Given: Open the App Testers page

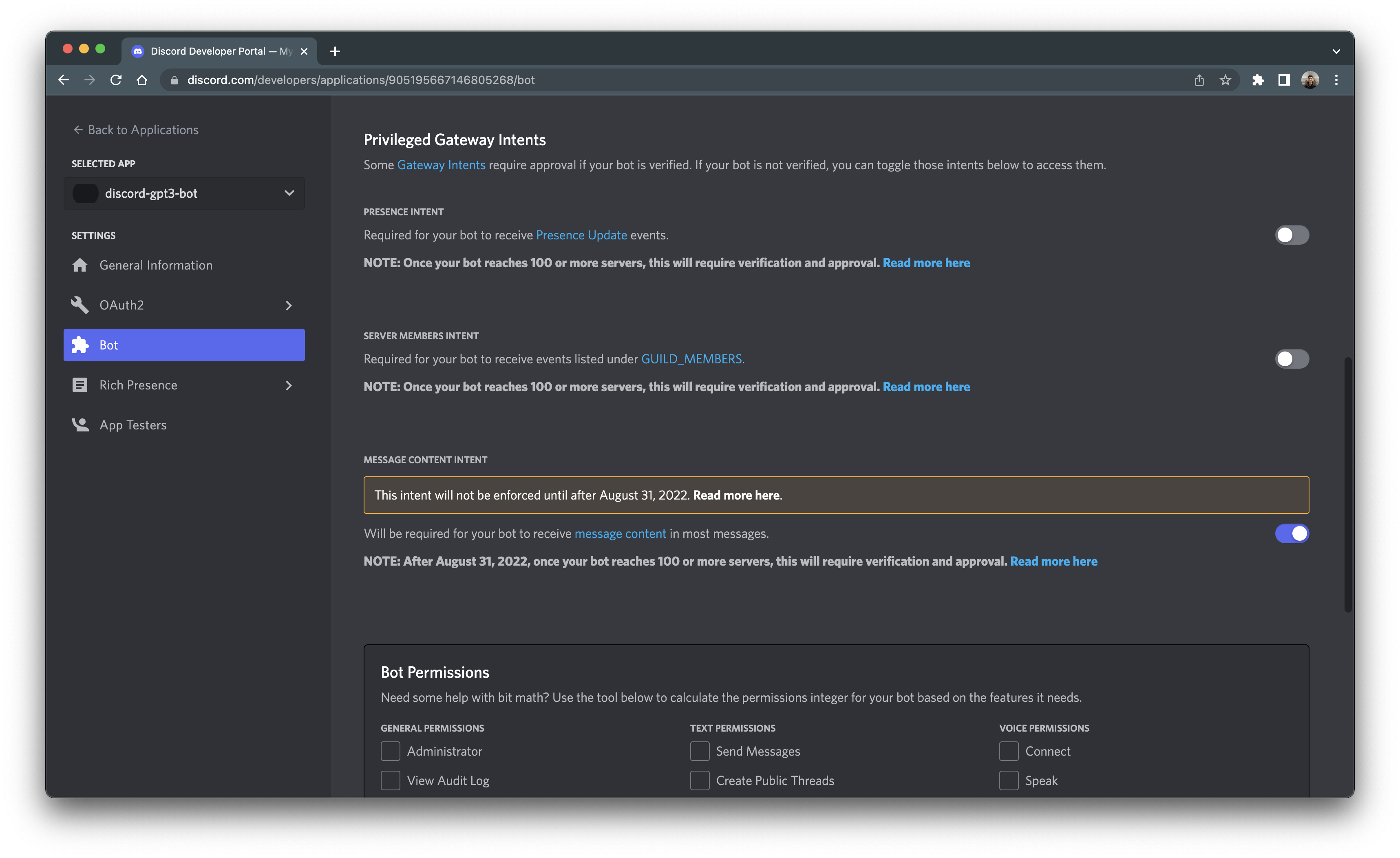Looking at the screenshot, I should 184,425.
